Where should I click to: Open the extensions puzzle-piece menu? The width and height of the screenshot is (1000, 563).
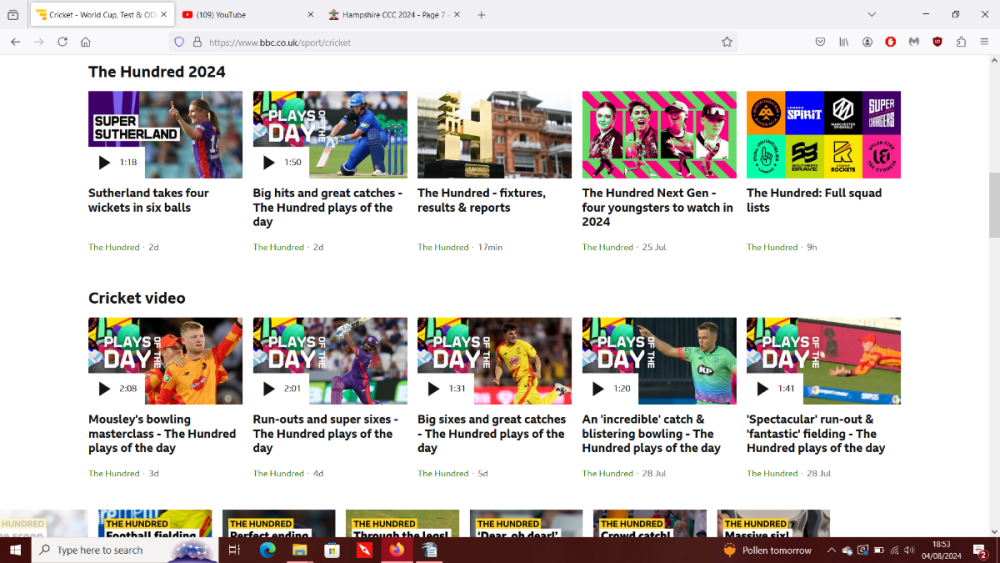coord(961,42)
